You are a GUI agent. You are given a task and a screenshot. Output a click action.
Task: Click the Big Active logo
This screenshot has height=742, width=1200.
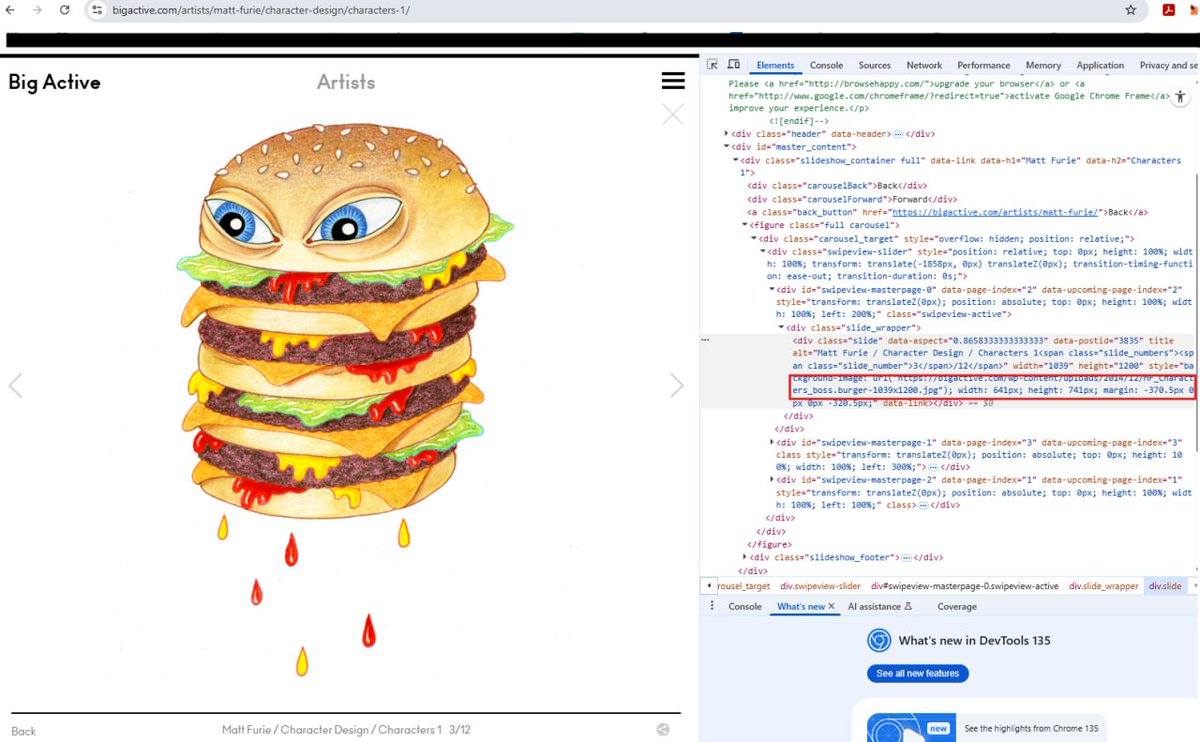click(x=54, y=82)
